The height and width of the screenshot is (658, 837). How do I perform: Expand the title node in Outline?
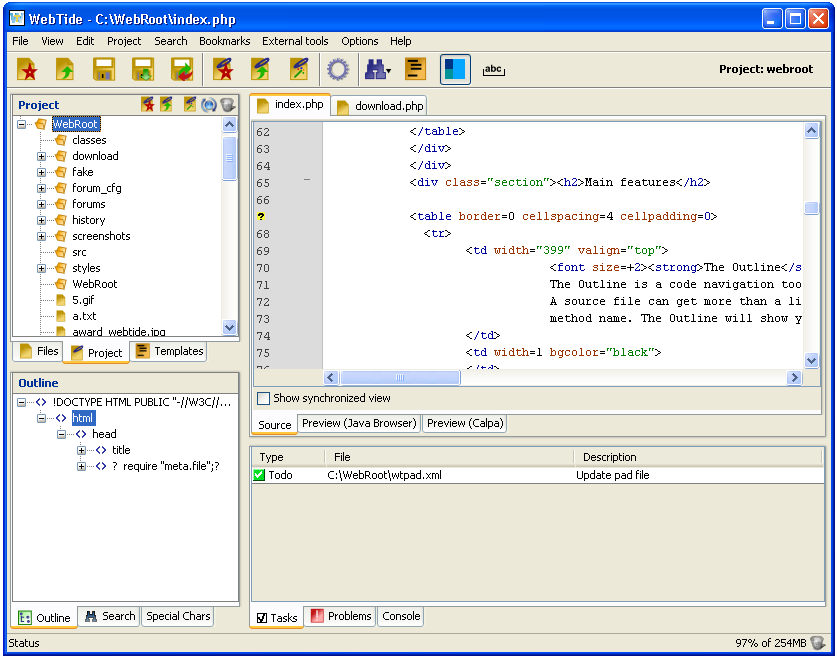(x=81, y=450)
